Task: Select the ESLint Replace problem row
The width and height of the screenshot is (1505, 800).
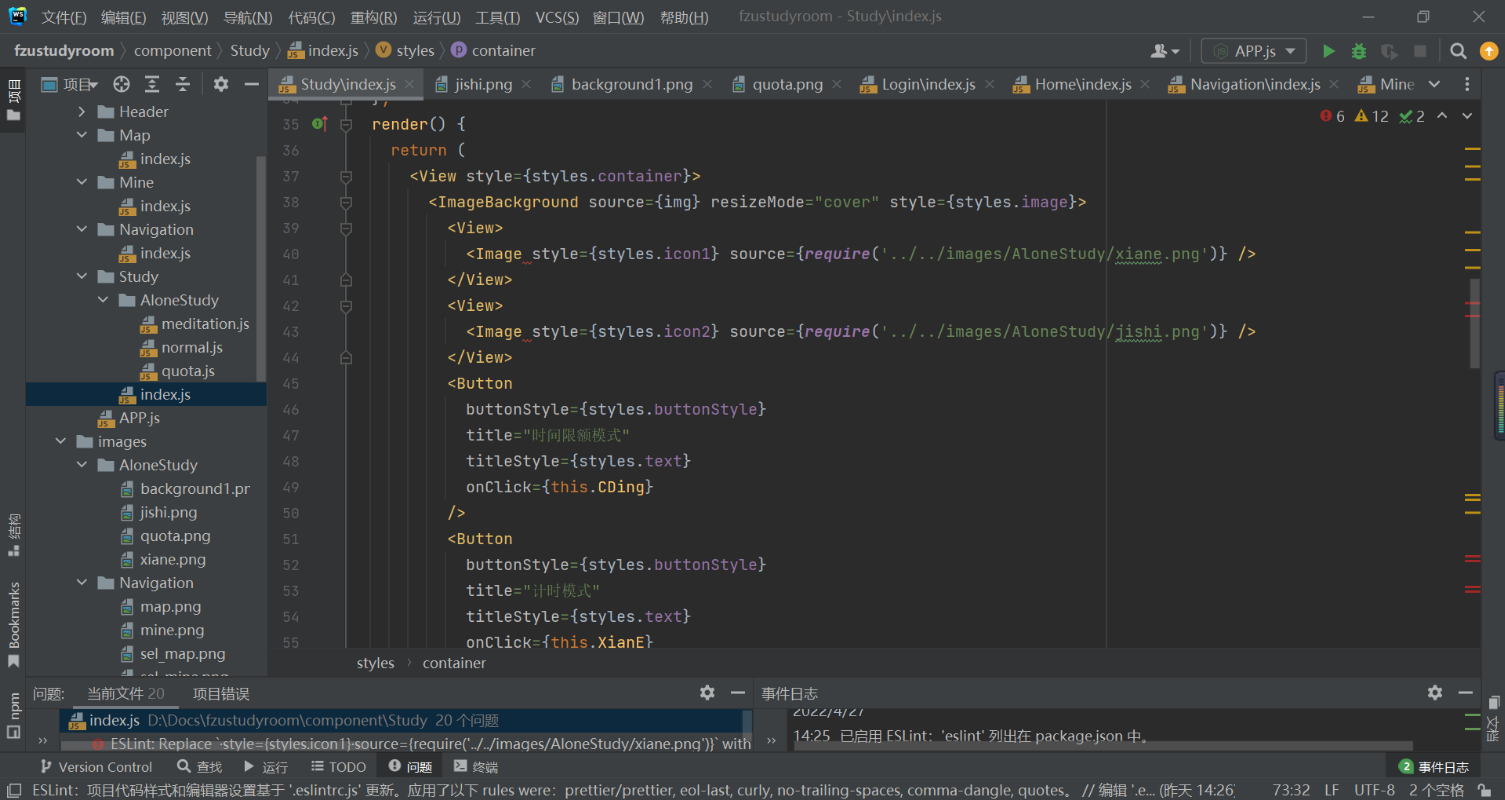Action: (403, 744)
